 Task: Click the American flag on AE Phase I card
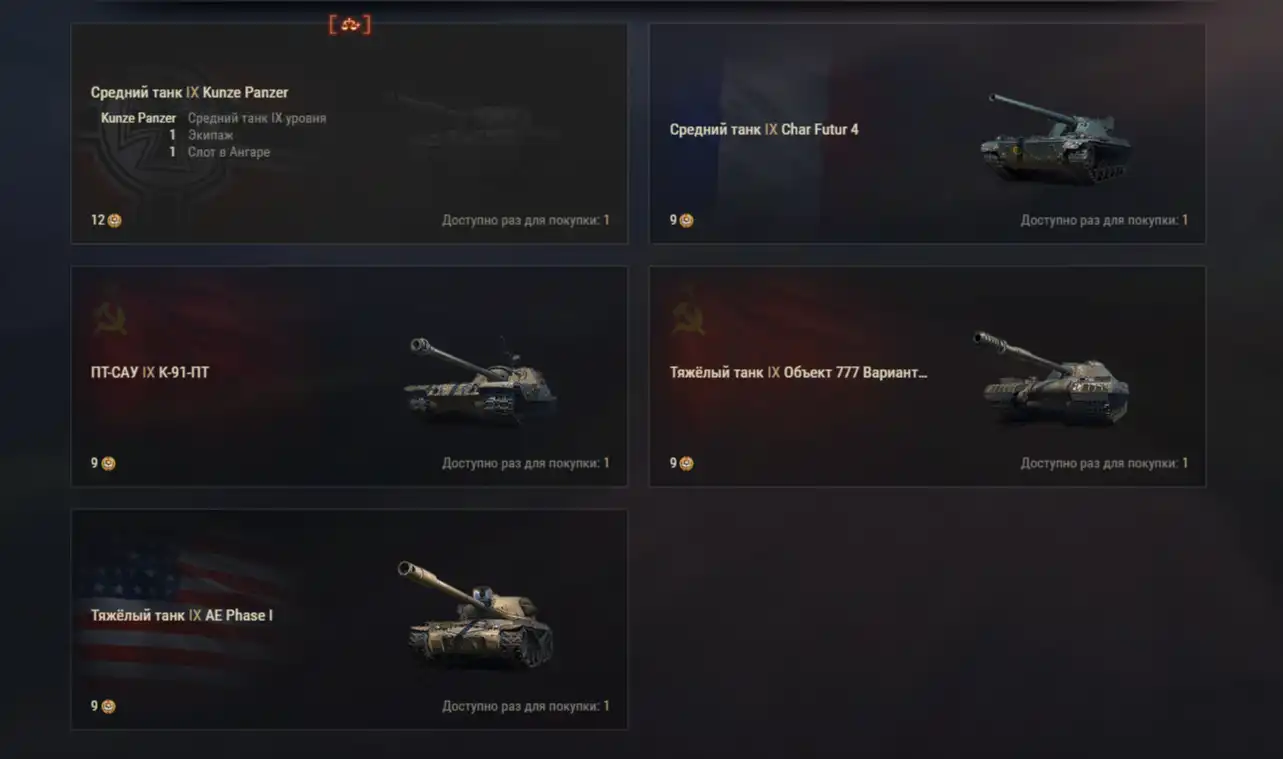[180, 610]
